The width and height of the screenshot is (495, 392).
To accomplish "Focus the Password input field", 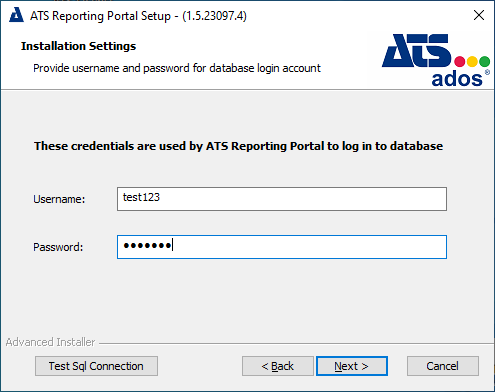I will click(x=282, y=247).
